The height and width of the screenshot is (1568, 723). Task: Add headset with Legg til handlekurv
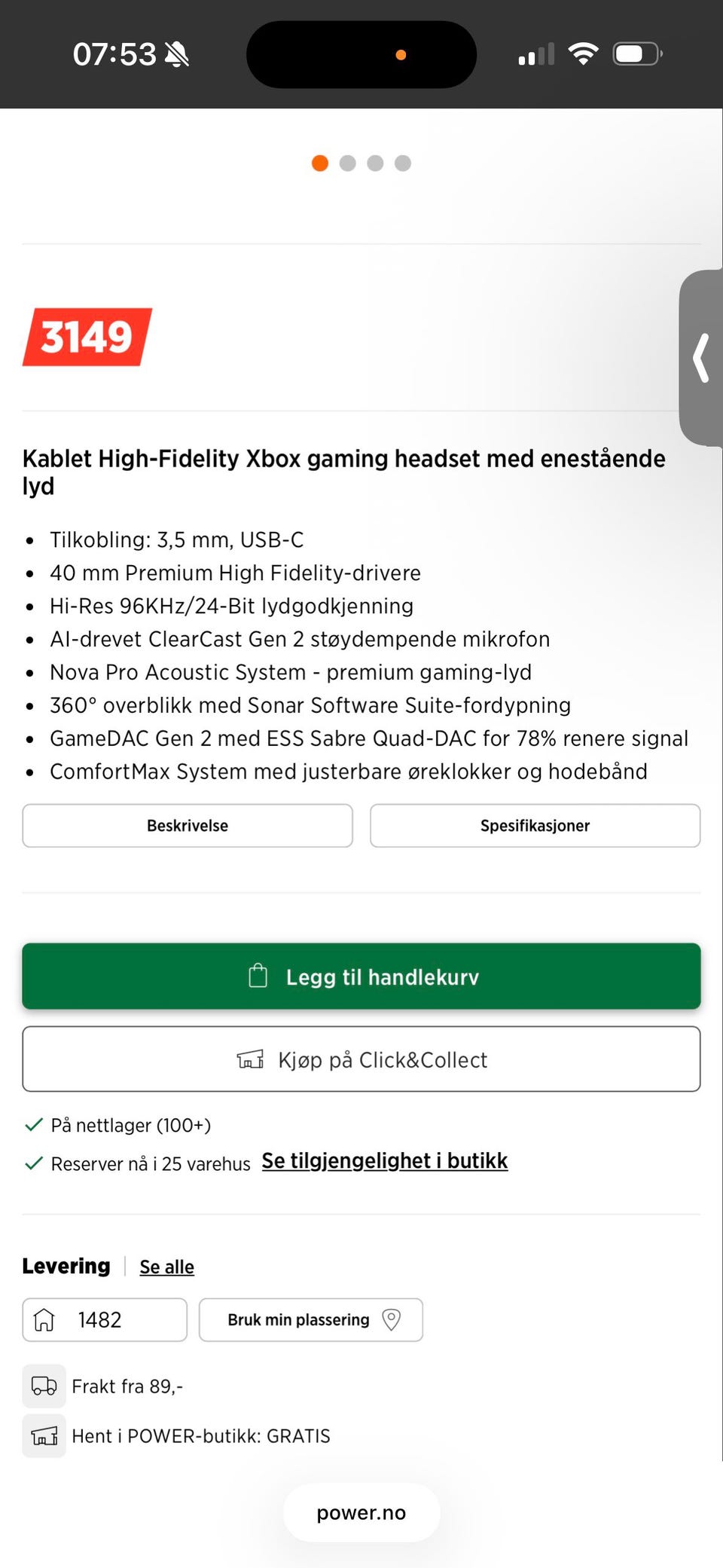click(x=361, y=976)
